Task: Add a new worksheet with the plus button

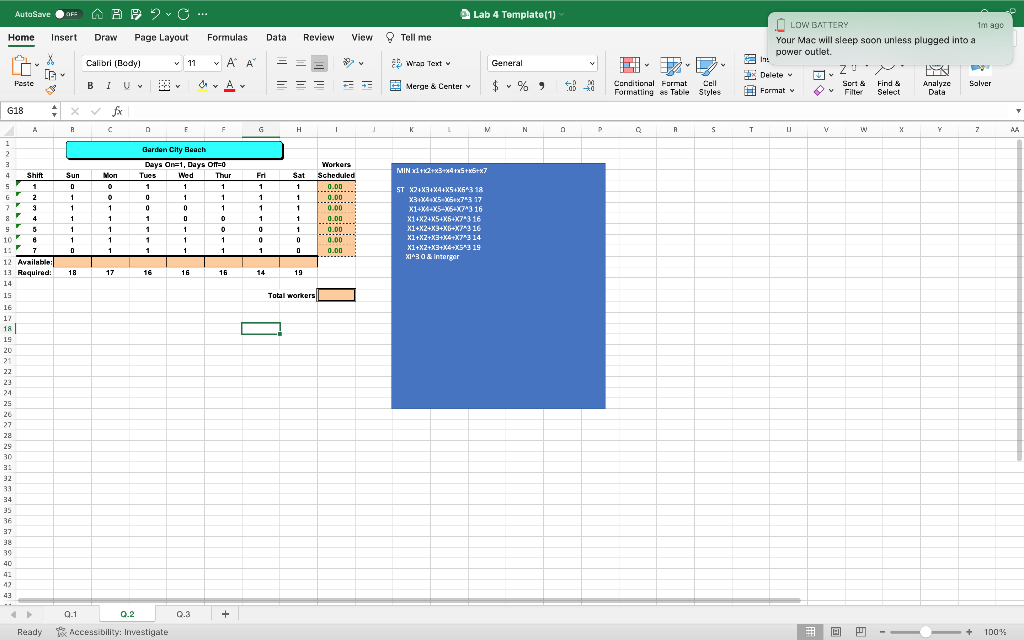Action: point(224,613)
